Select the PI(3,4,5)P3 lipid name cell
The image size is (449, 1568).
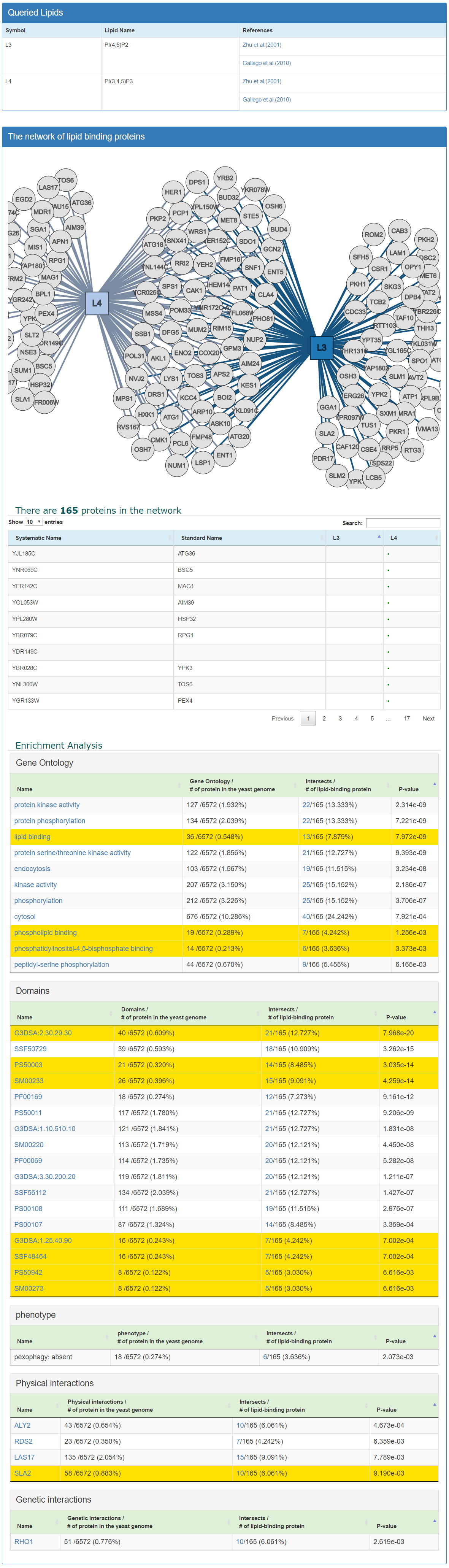point(170,92)
